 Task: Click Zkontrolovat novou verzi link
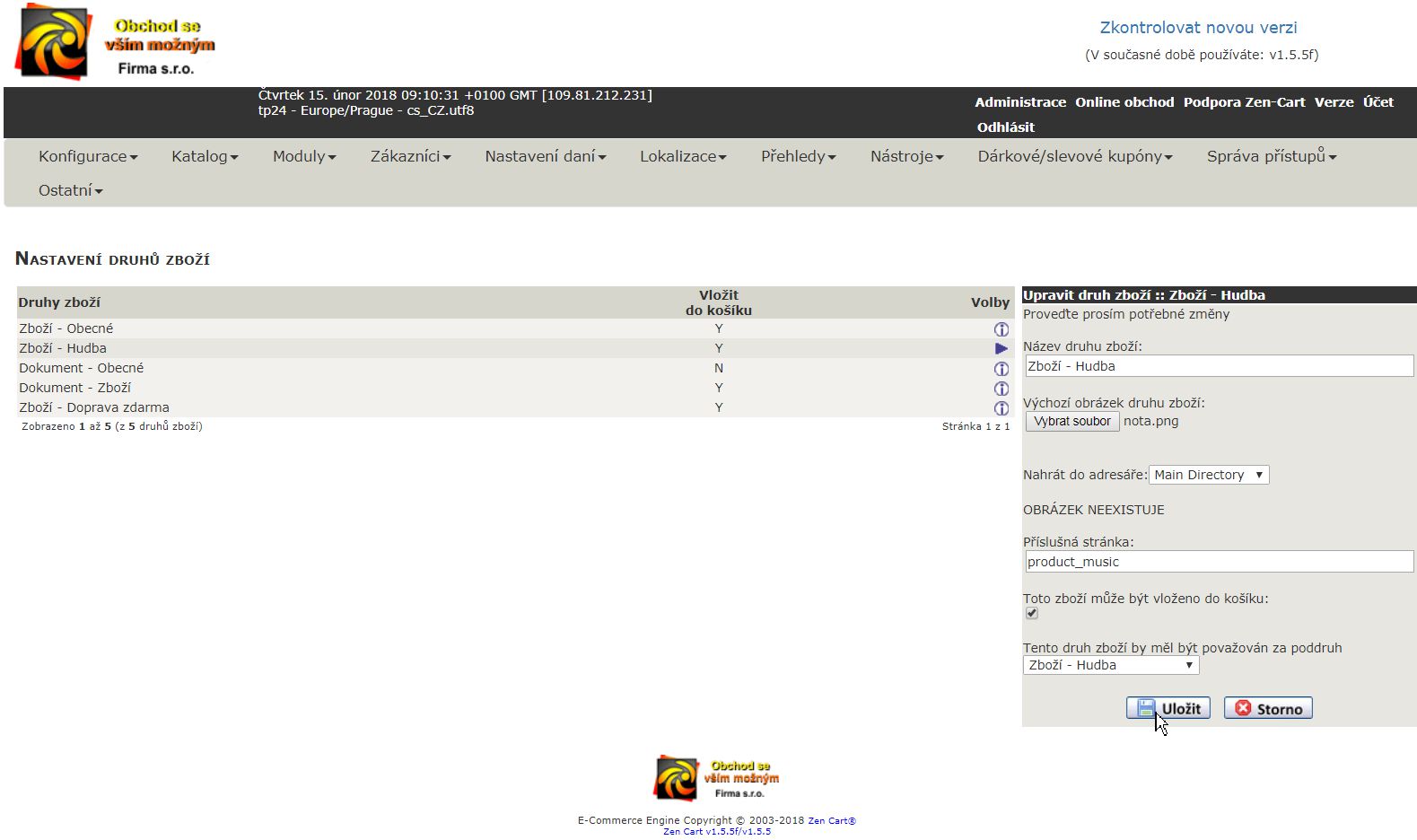(x=1198, y=28)
